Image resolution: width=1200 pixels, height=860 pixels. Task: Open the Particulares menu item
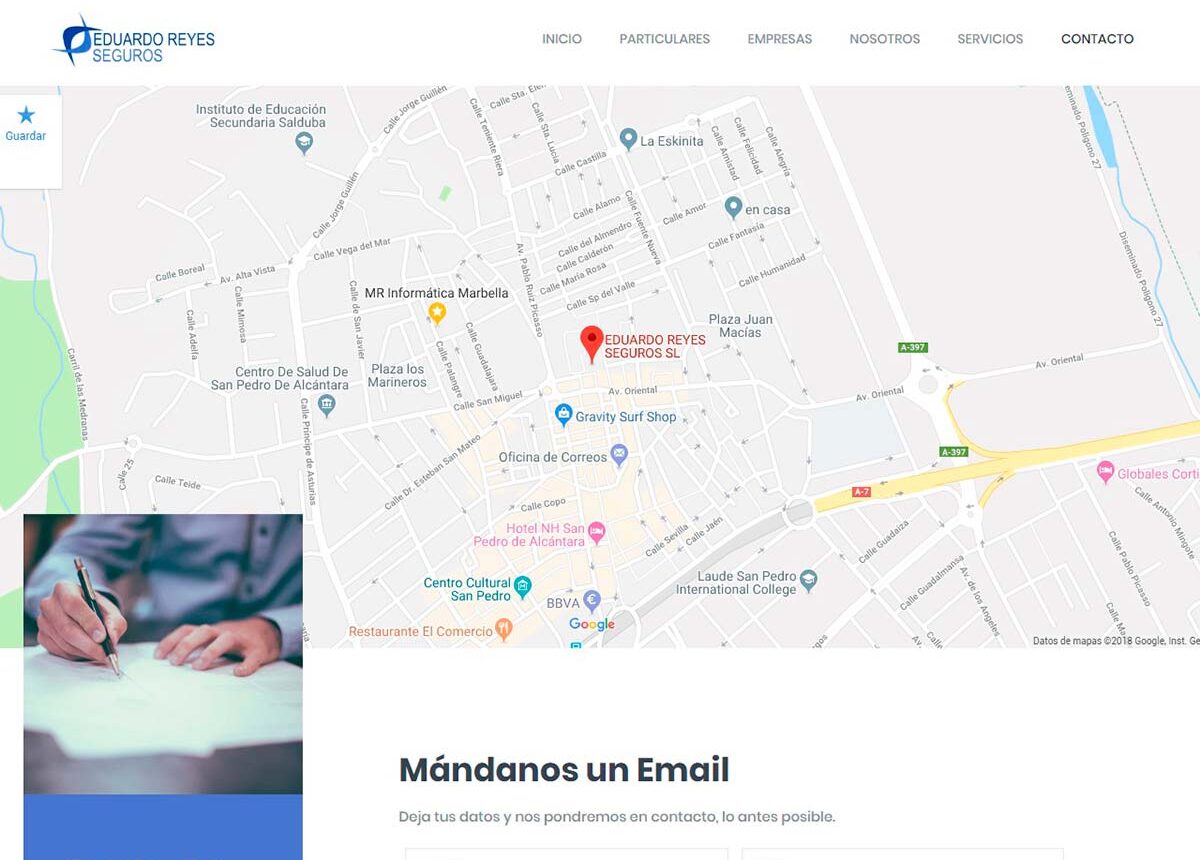click(x=665, y=39)
